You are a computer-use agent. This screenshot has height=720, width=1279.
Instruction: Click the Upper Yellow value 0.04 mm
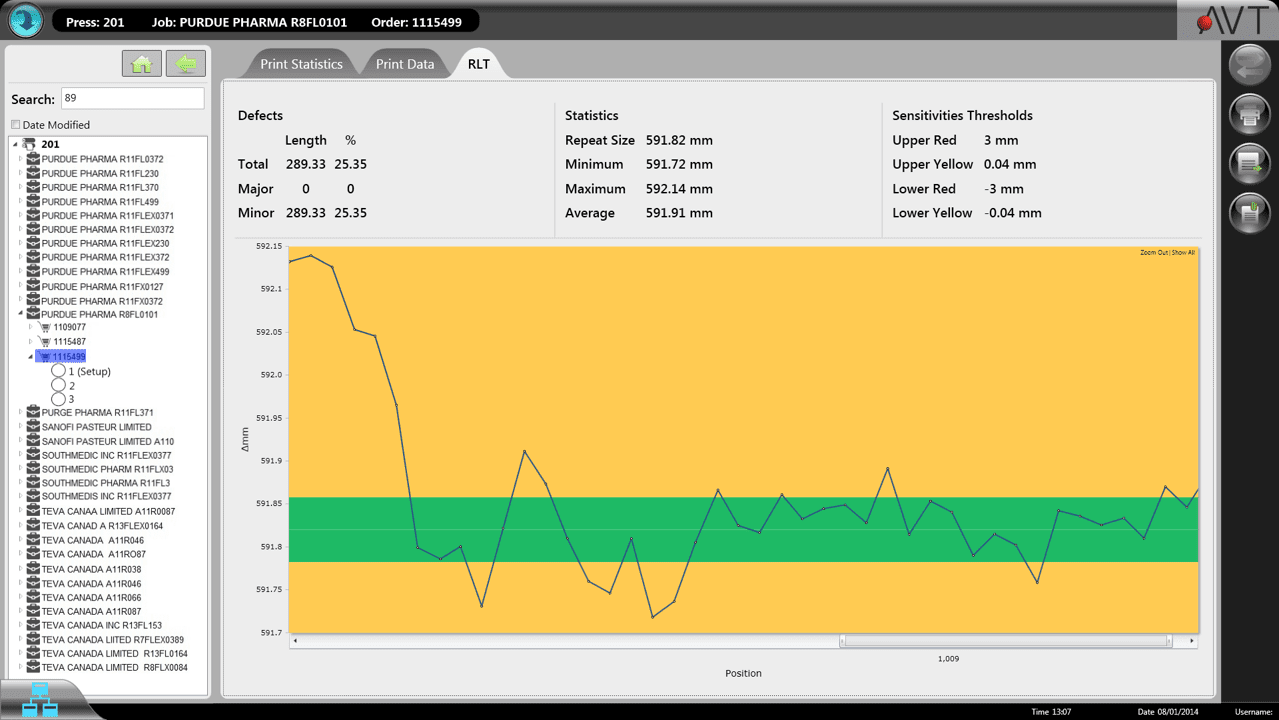[1010, 164]
